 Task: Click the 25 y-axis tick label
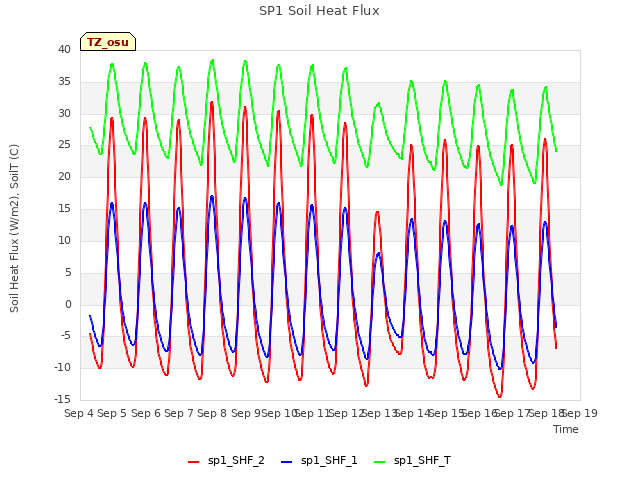[x=64, y=145]
